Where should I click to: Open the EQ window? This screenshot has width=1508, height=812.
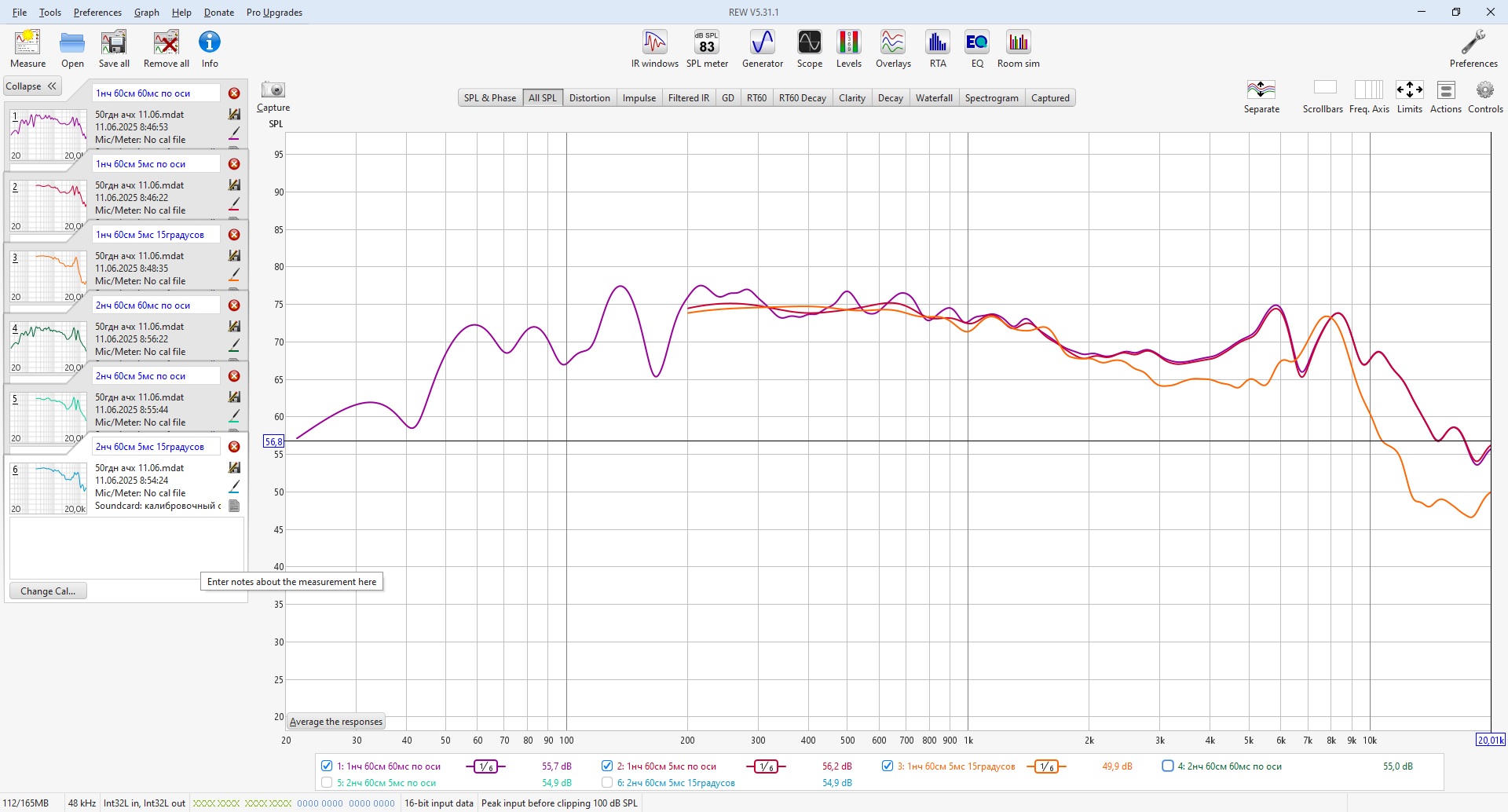[x=977, y=49]
